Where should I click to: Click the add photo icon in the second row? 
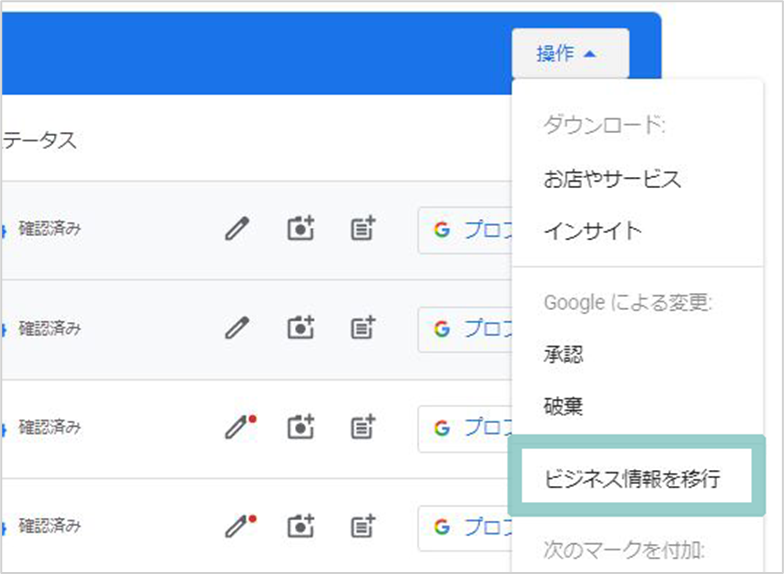(300, 328)
